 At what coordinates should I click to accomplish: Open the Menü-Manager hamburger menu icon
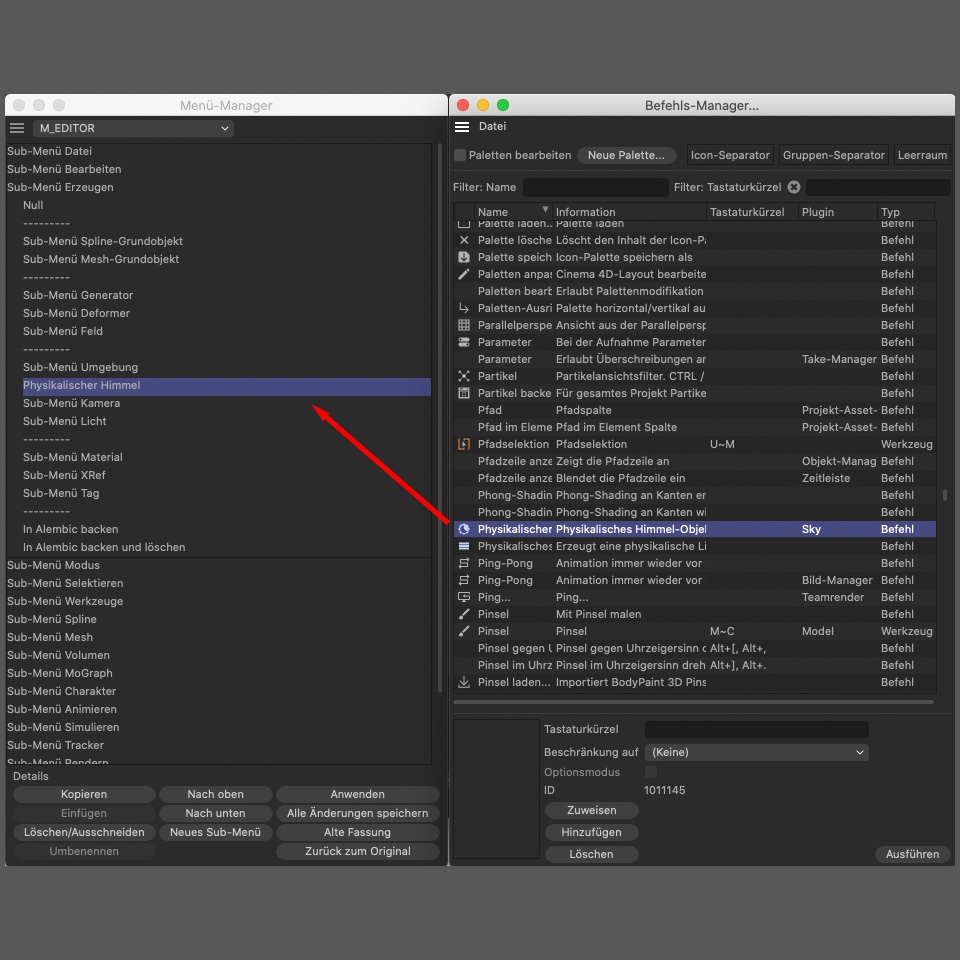pos(17,128)
